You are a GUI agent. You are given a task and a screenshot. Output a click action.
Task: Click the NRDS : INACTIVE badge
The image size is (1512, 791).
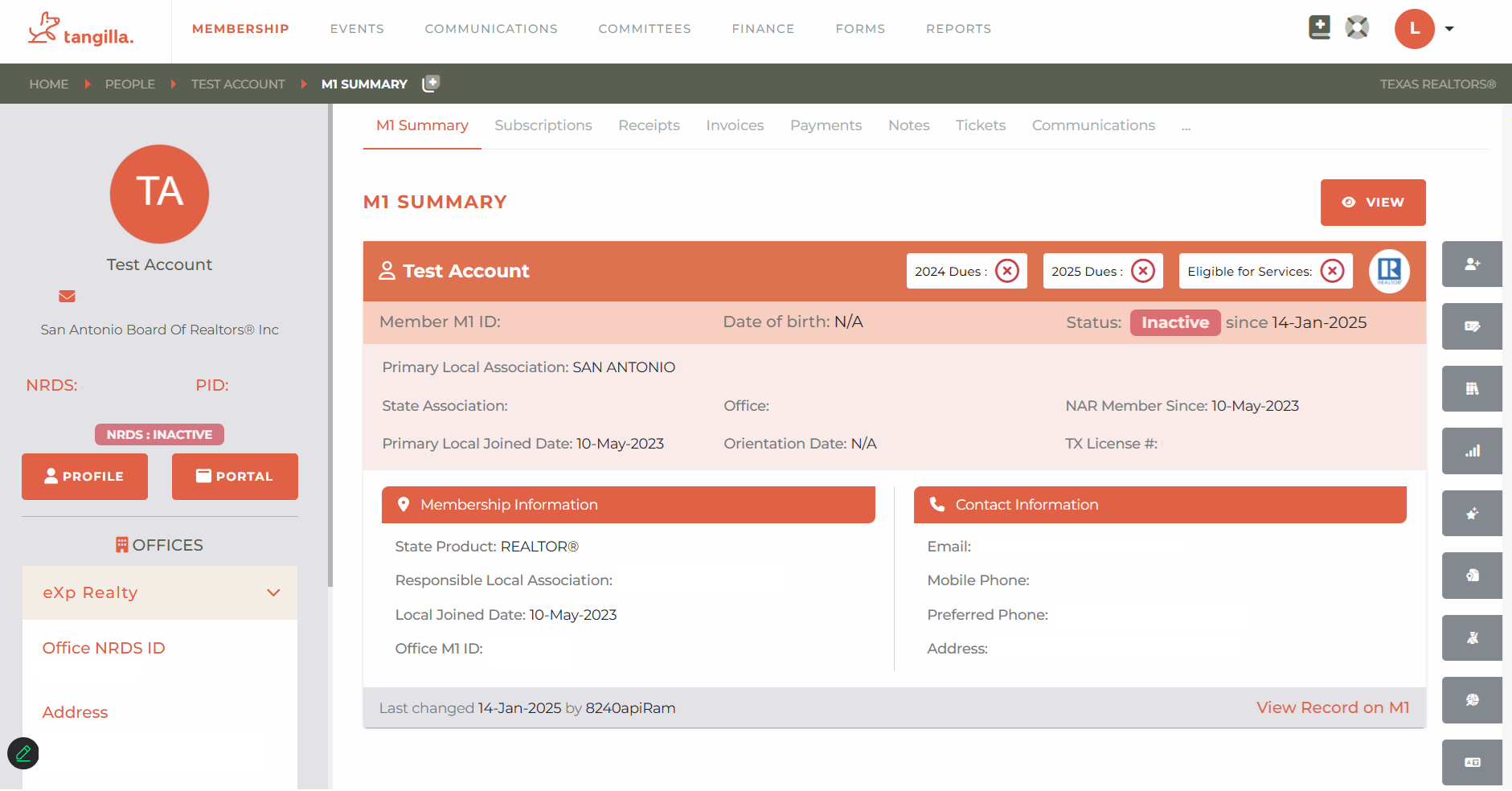point(159,435)
